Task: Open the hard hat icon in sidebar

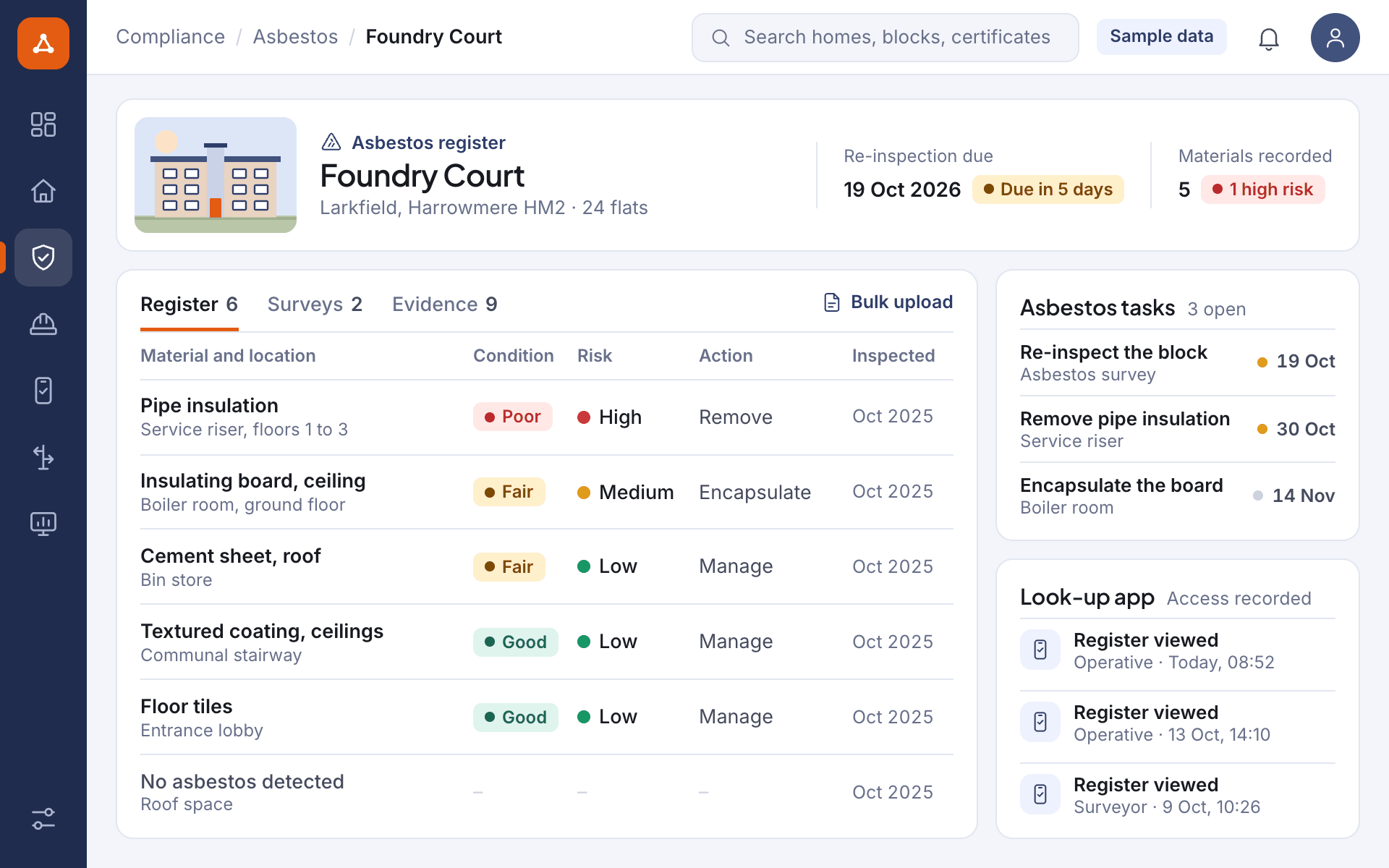Action: [43, 324]
